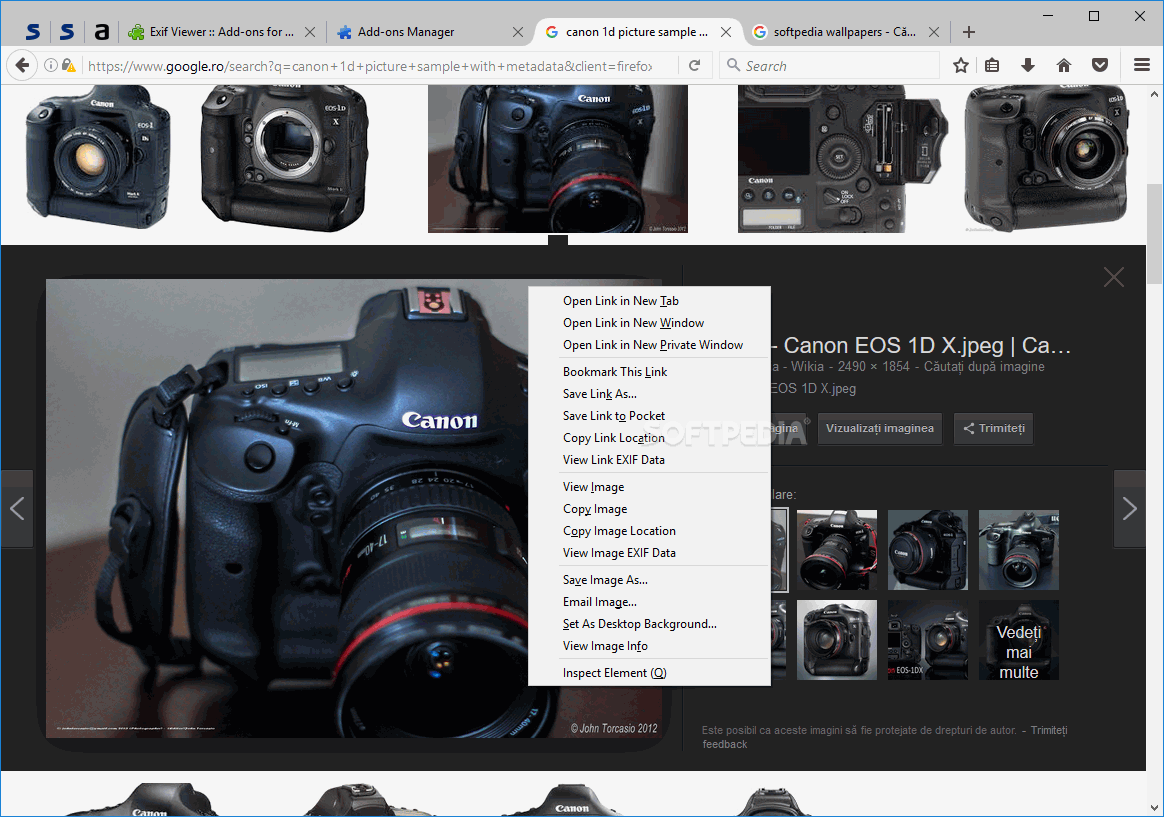This screenshot has width=1164, height=817.
Task: Go to the Home page icon
Action: coord(1064,65)
